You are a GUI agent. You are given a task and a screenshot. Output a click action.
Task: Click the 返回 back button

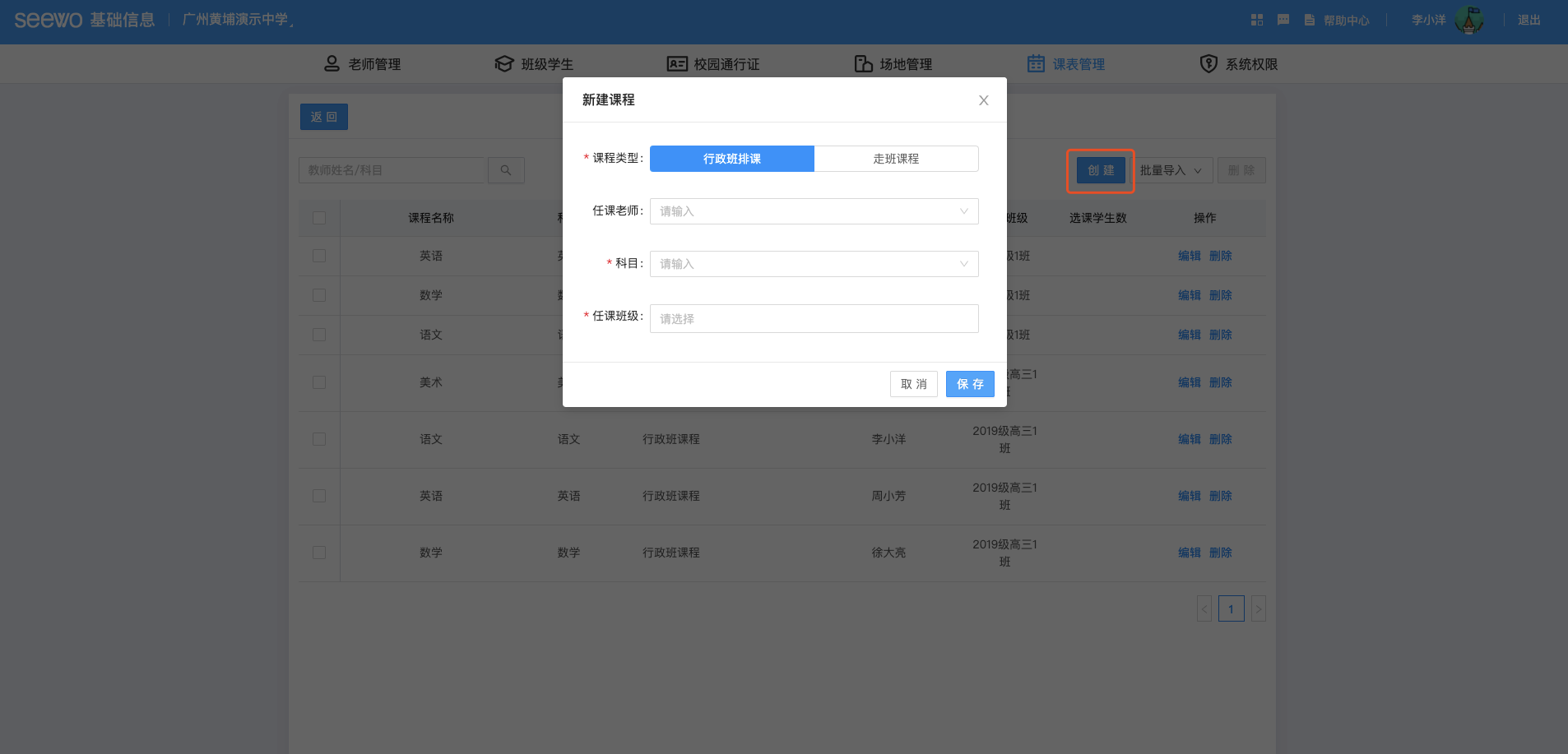pos(324,117)
